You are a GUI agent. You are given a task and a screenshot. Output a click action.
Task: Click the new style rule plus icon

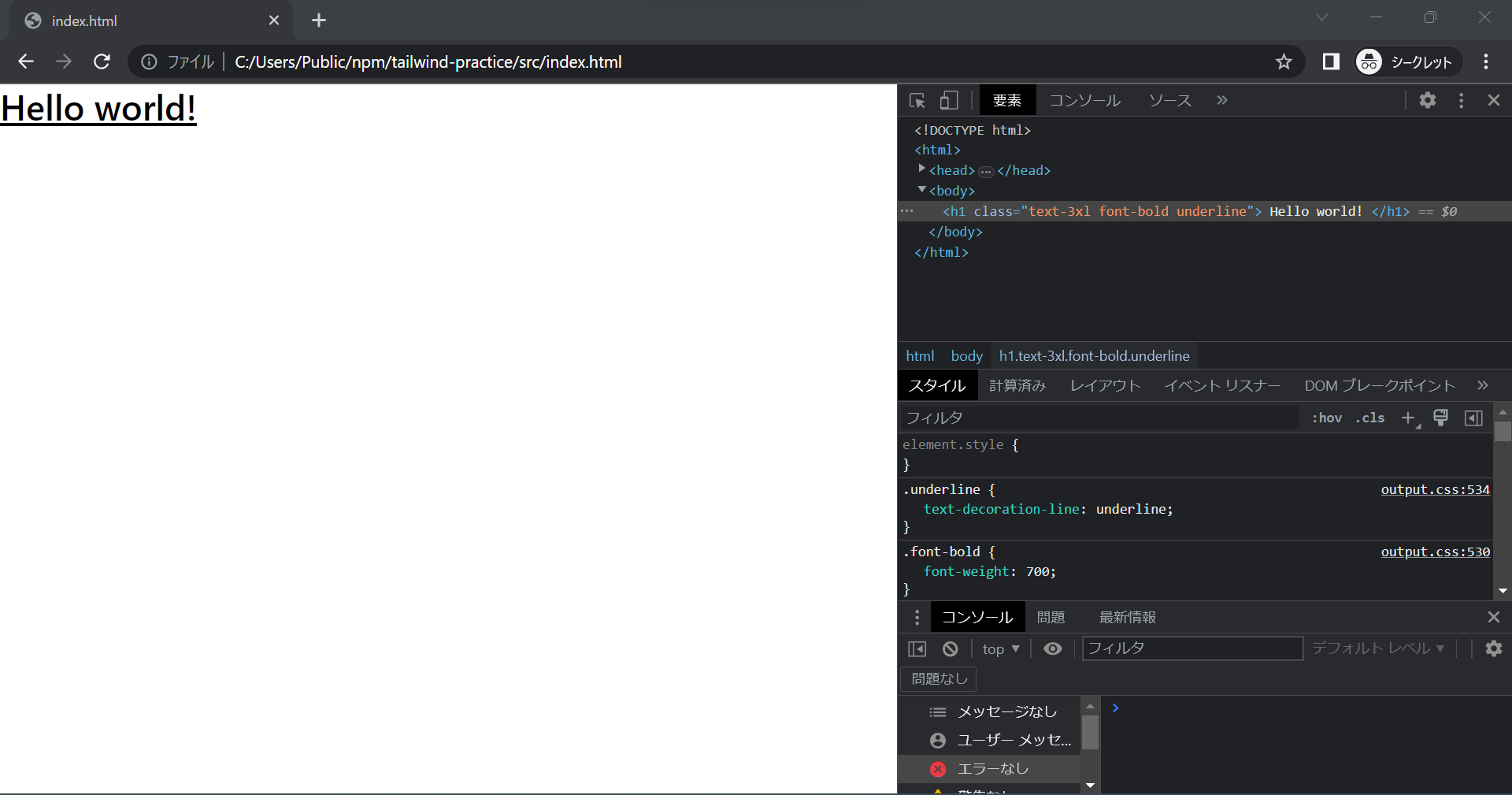coord(1408,418)
